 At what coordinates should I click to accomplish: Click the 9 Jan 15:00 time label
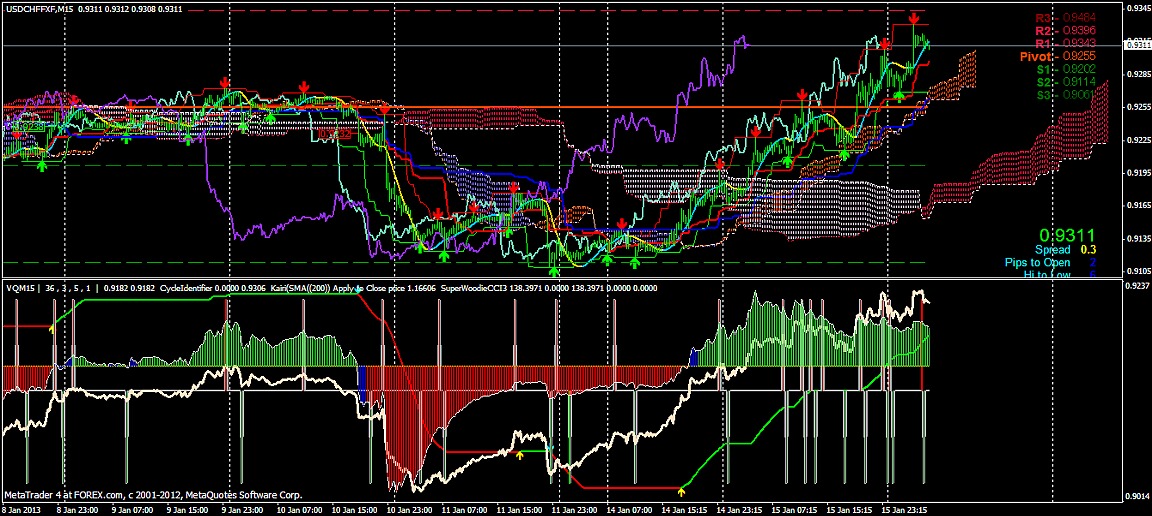186,509
